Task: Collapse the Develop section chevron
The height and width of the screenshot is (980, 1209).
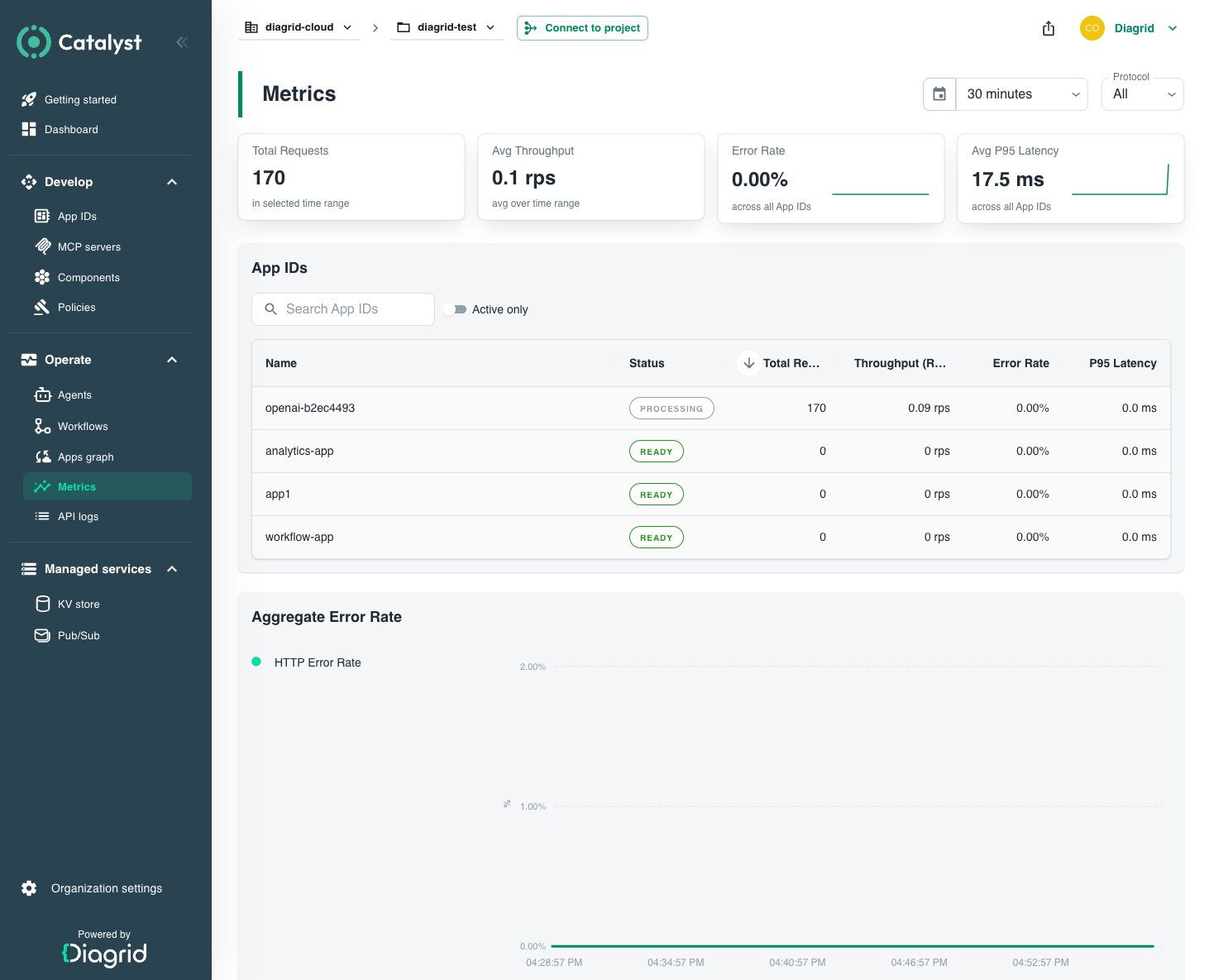Action: pyautogui.click(x=172, y=182)
